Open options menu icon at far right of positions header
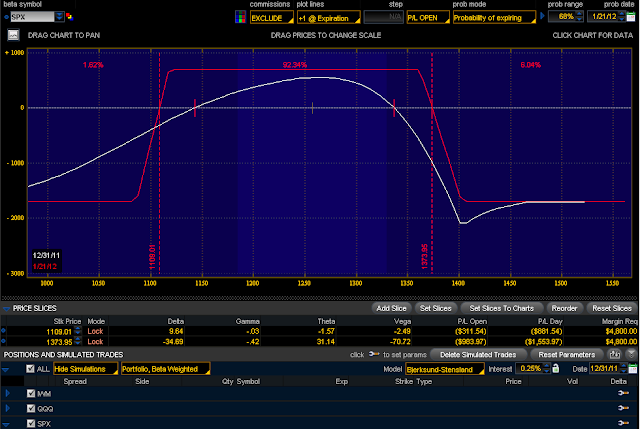Screen dimensions: 640x429 click(x=631, y=354)
